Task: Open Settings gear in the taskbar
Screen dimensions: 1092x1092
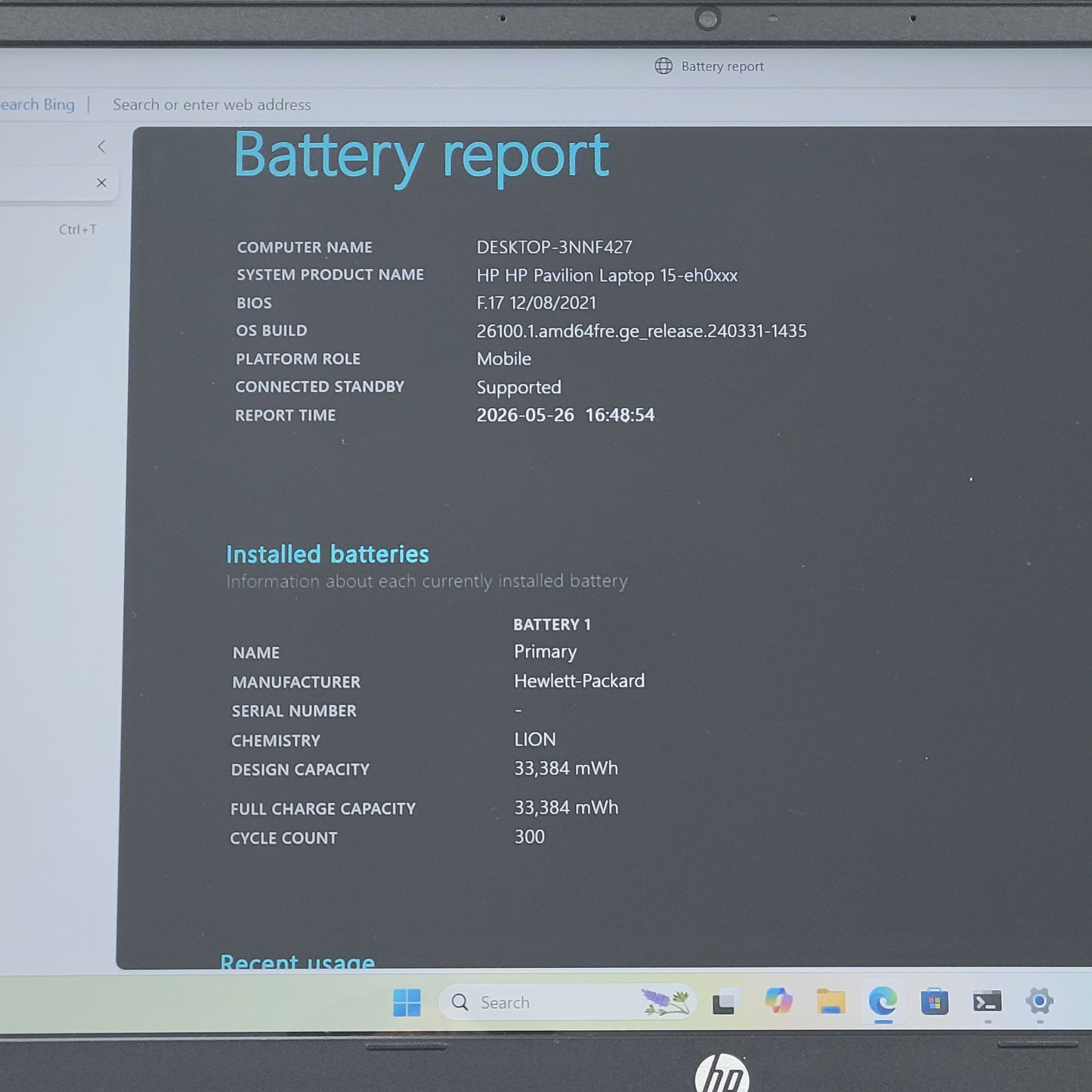Action: 1040,1001
